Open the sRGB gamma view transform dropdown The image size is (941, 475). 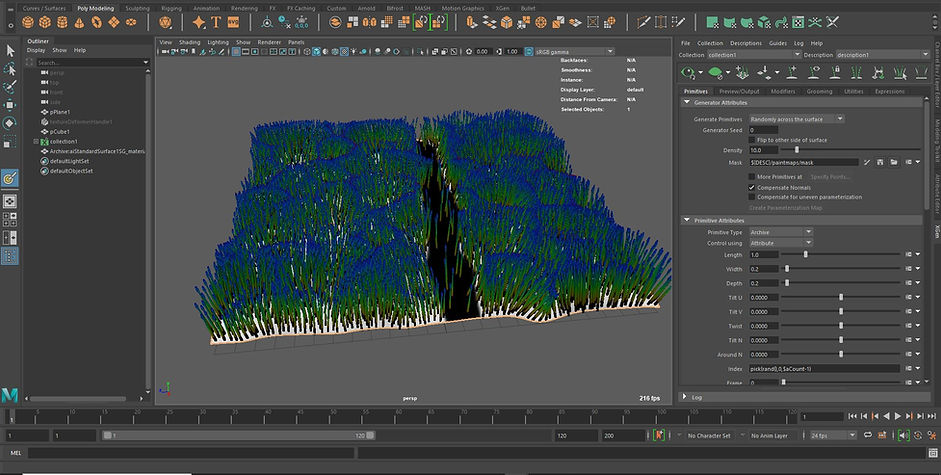(574, 52)
